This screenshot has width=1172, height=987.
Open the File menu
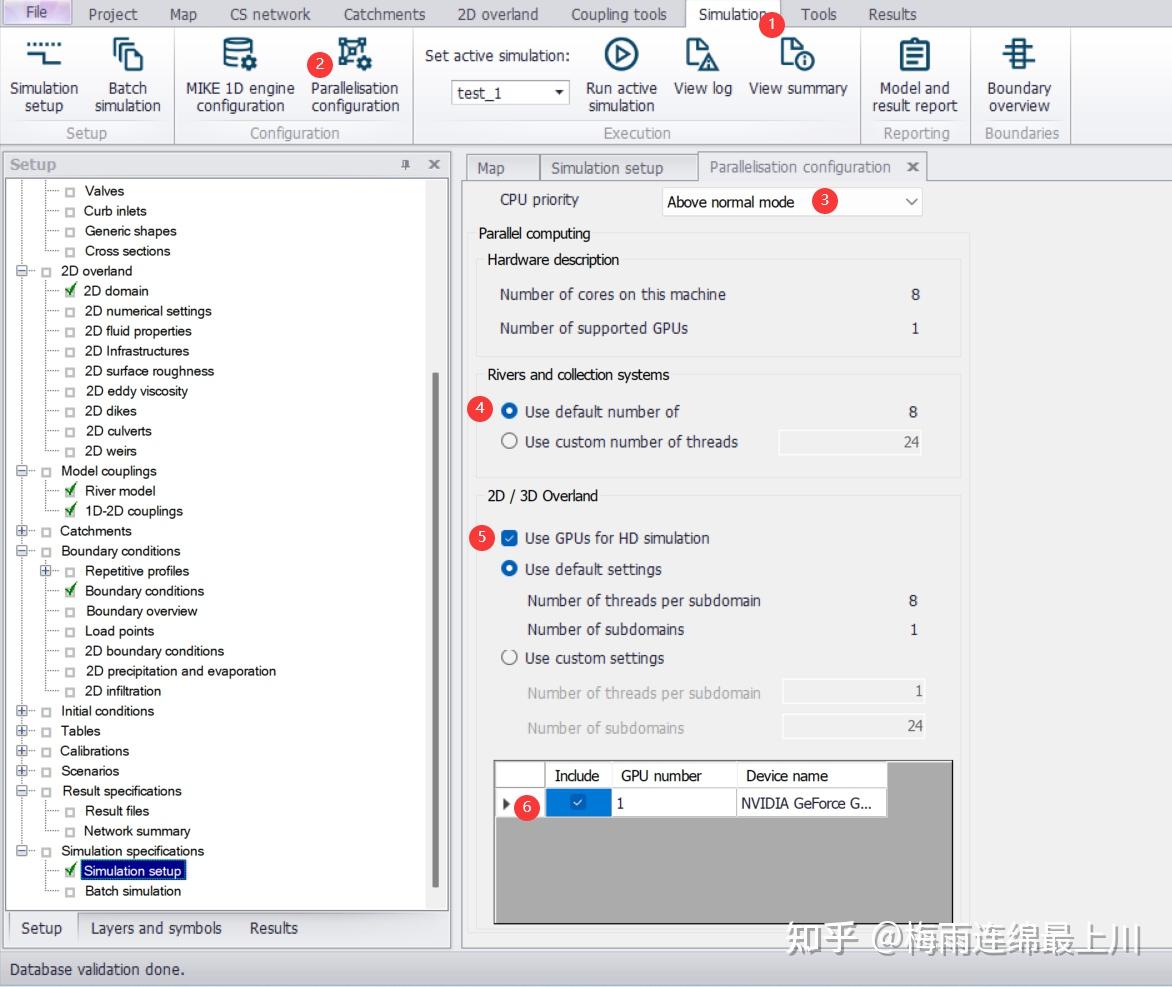(x=37, y=13)
